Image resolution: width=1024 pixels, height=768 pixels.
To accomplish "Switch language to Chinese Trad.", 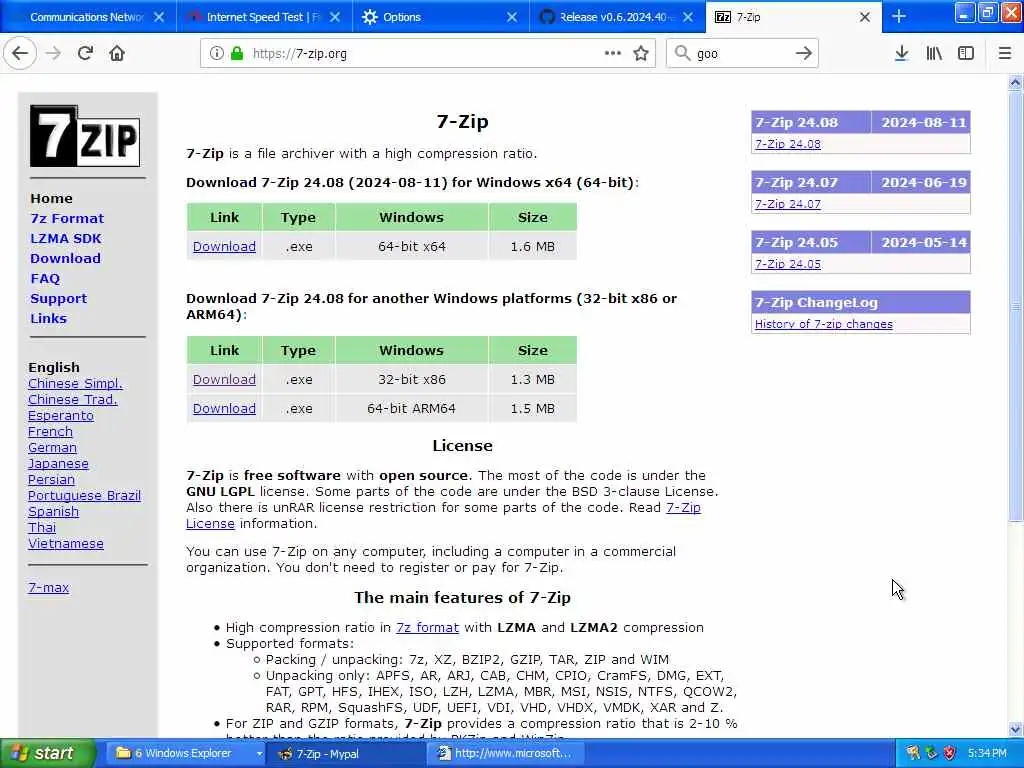I will pos(72,399).
